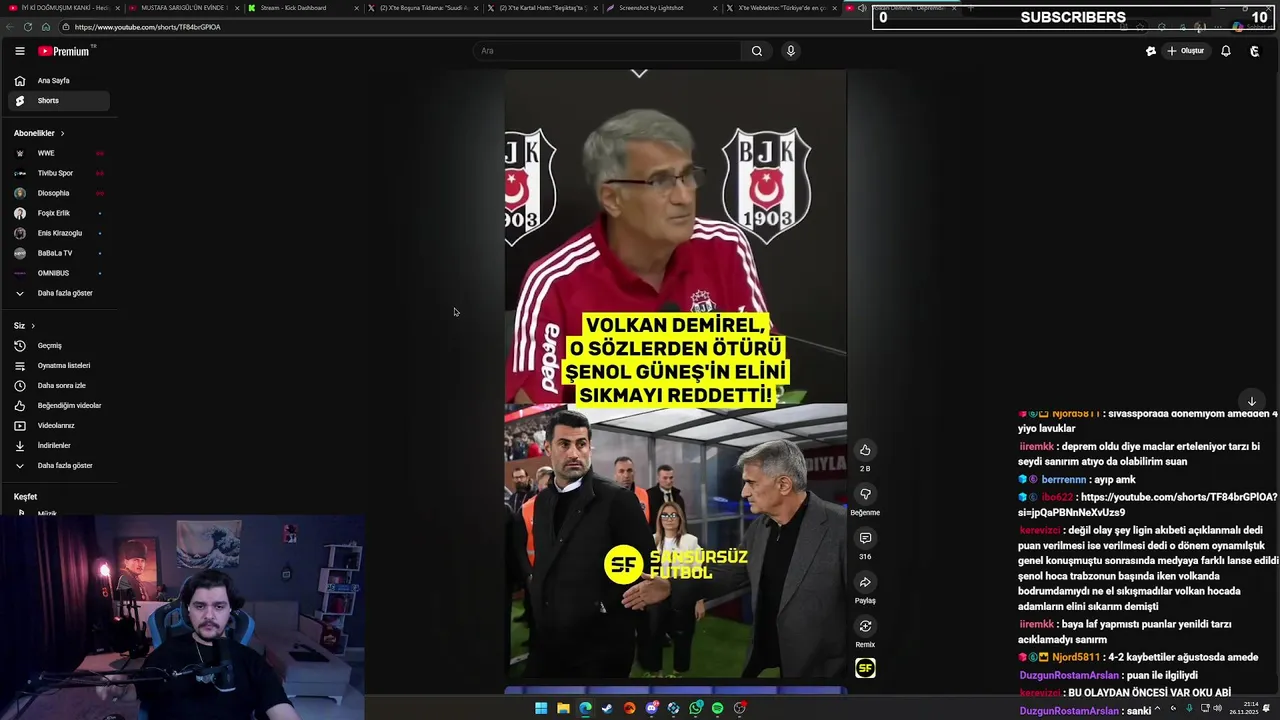The height and width of the screenshot is (720, 1280).
Task: Open ibo622's YouTube shorts link in chat
Action: pos(1148,504)
